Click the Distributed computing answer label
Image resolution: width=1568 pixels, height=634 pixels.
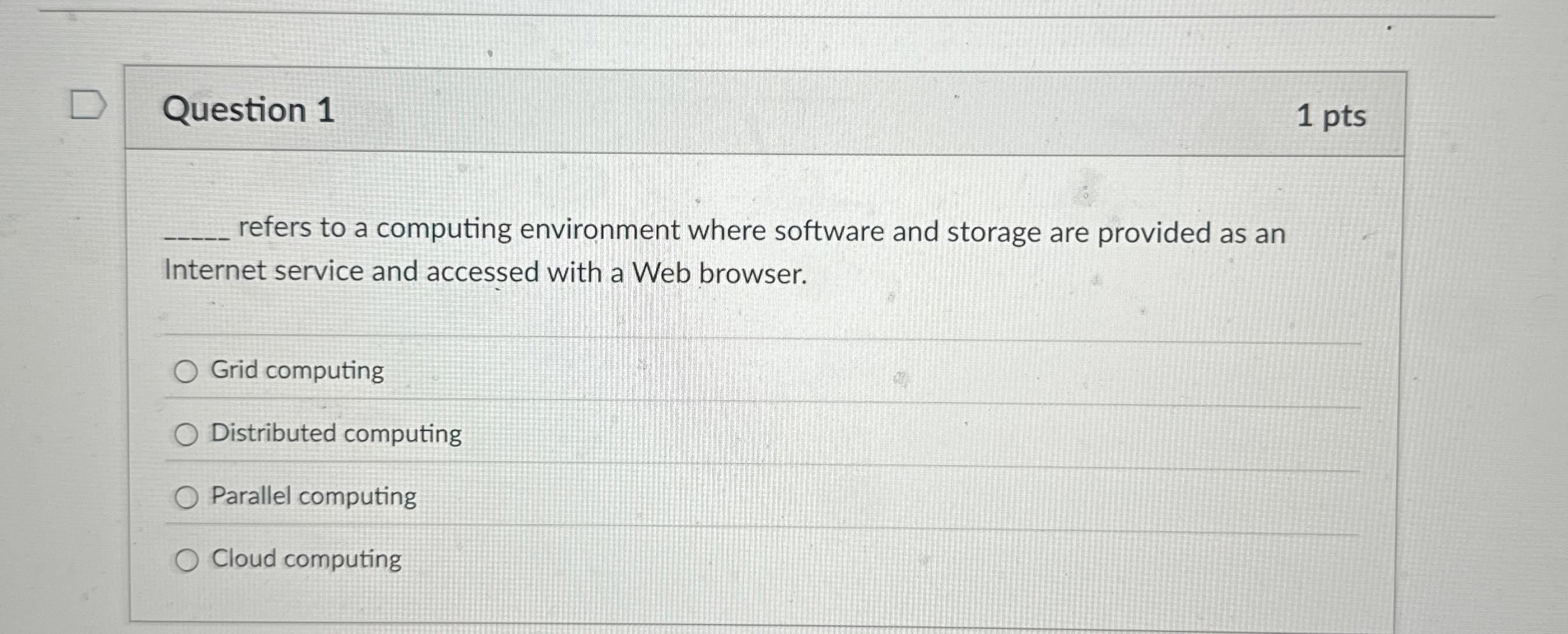pos(335,434)
